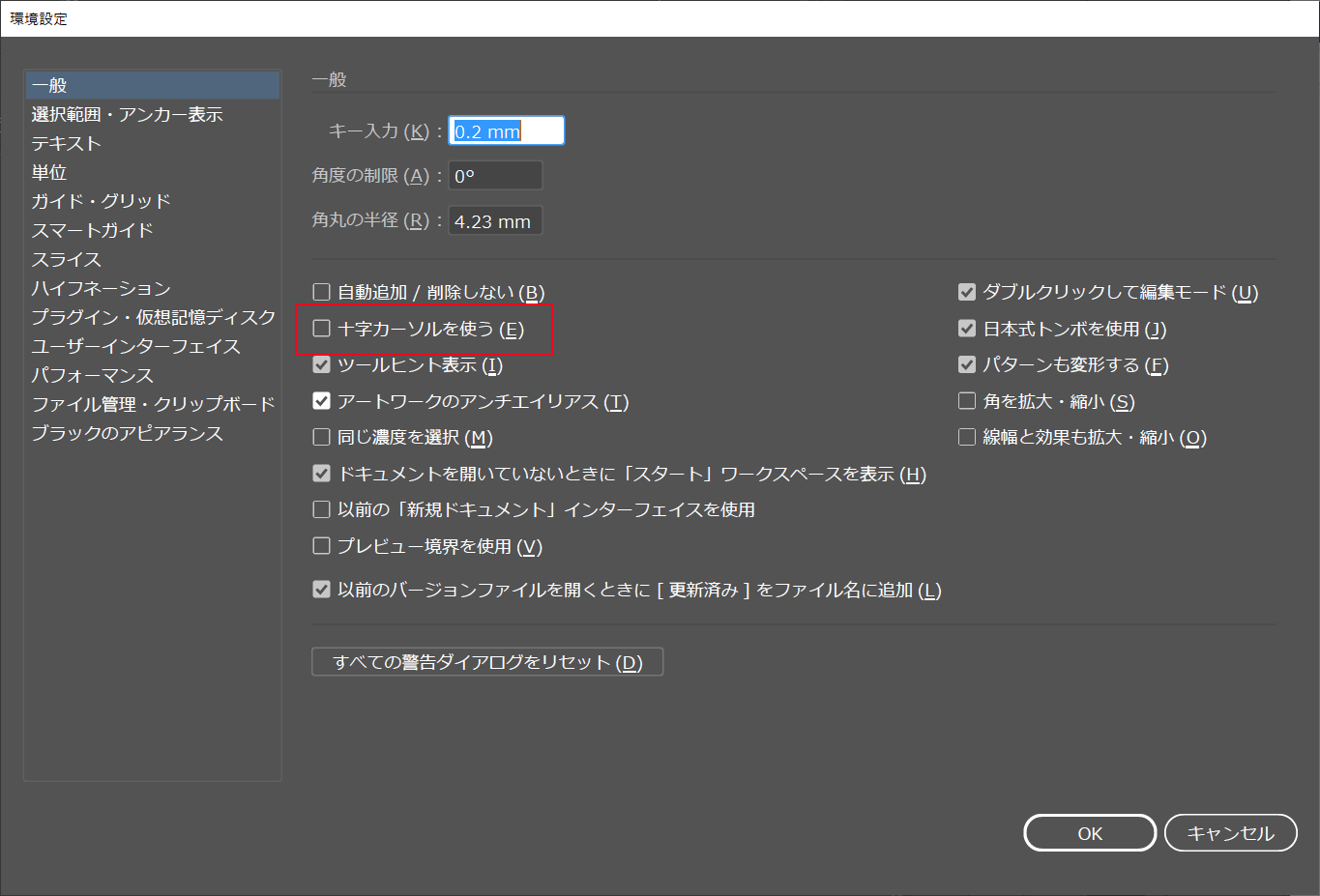Focus the 角丸の半径 input field
The height and width of the screenshot is (896, 1320).
[495, 221]
